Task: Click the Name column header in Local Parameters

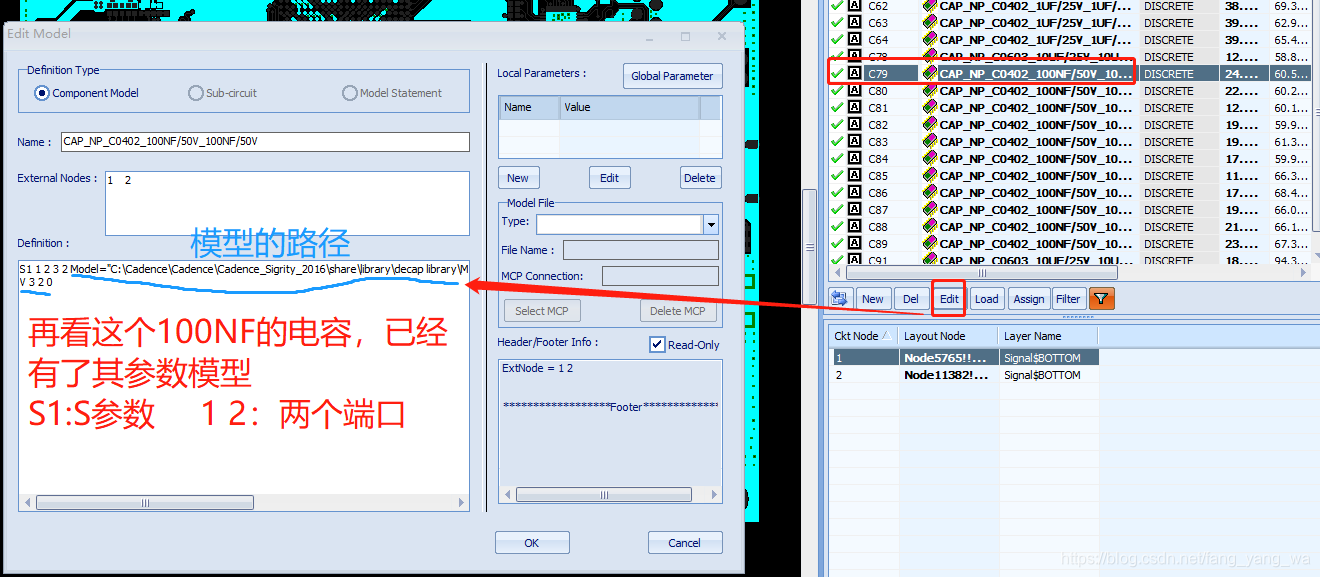Action: tap(529, 107)
